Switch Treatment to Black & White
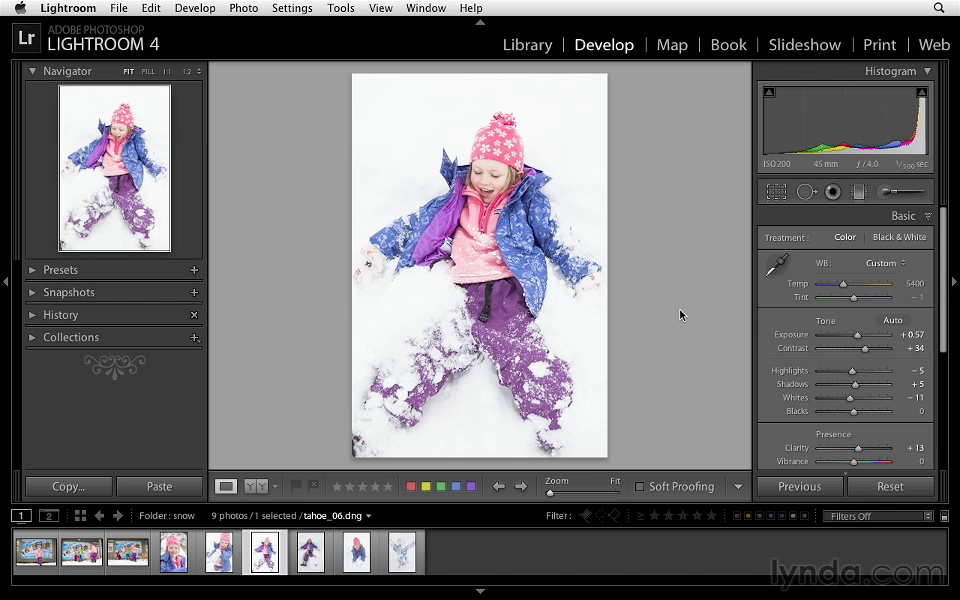The width and height of the screenshot is (960, 600). [899, 237]
